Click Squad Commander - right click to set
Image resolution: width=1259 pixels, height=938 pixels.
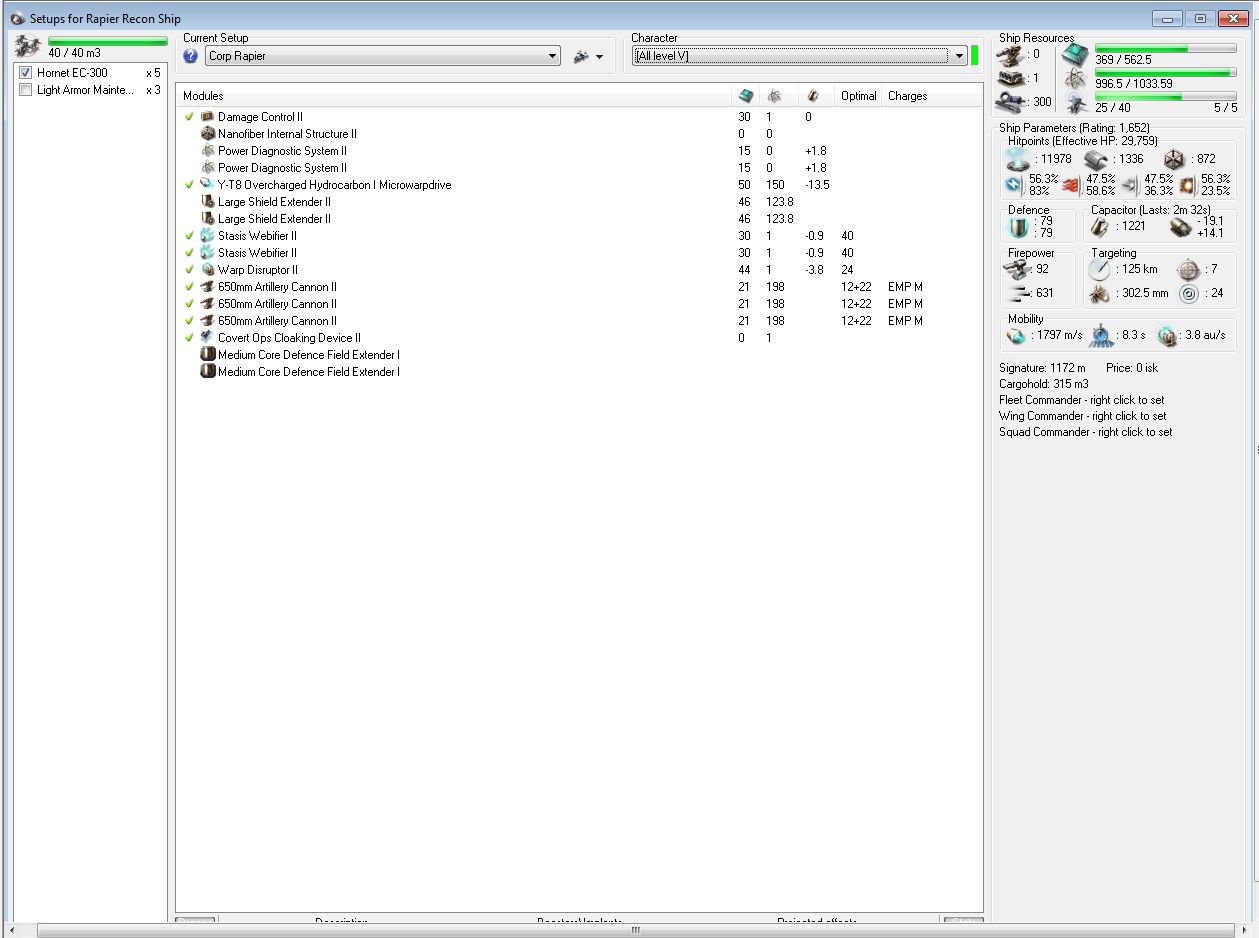click(1086, 432)
